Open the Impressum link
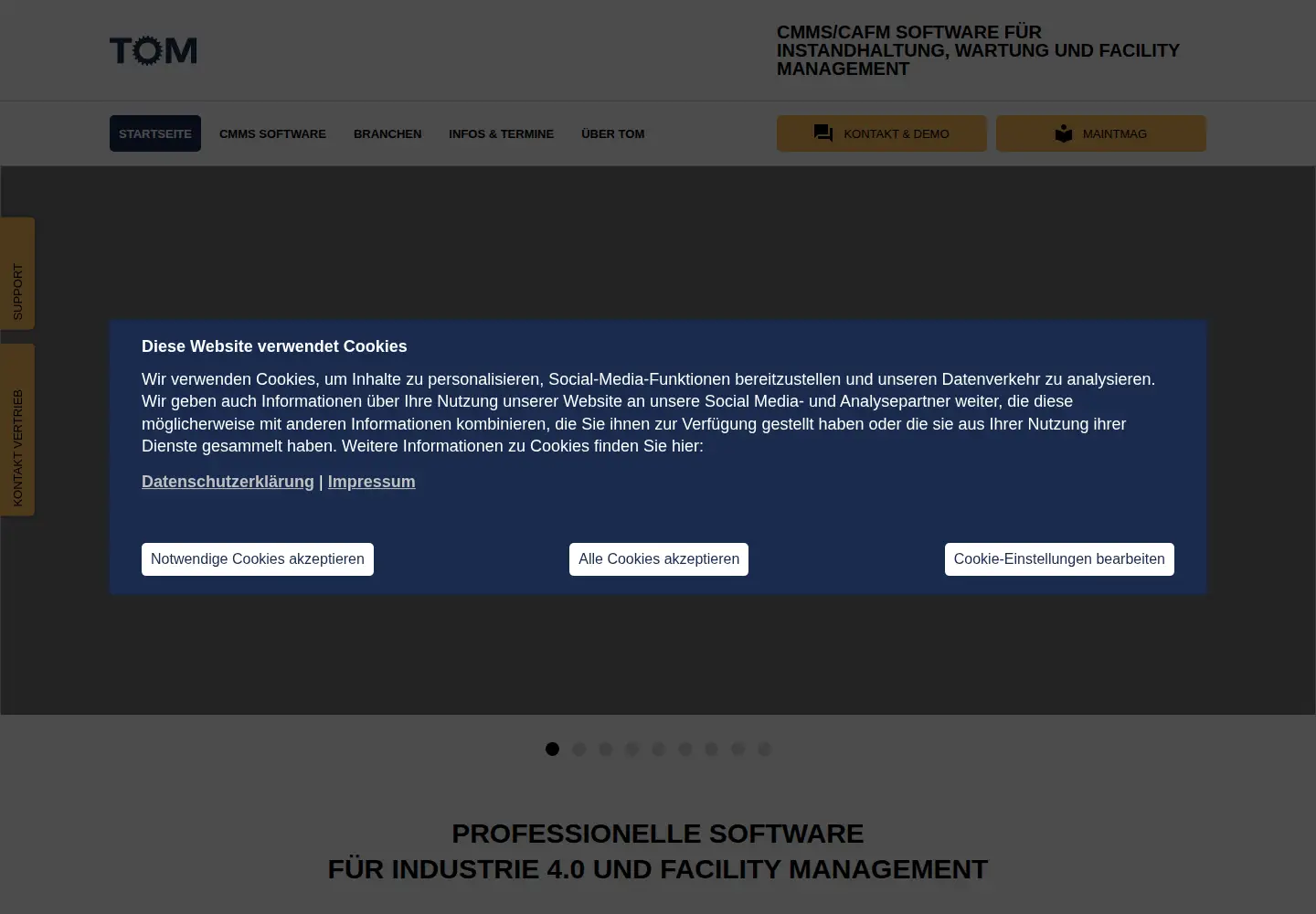 click(371, 482)
